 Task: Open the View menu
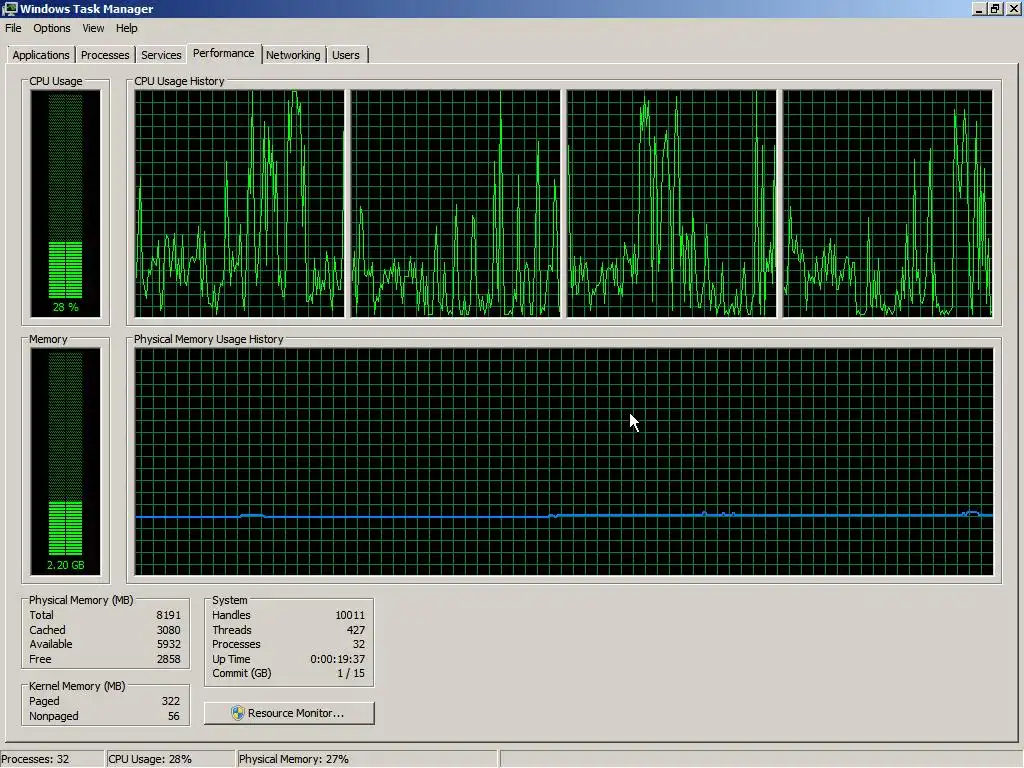point(93,28)
